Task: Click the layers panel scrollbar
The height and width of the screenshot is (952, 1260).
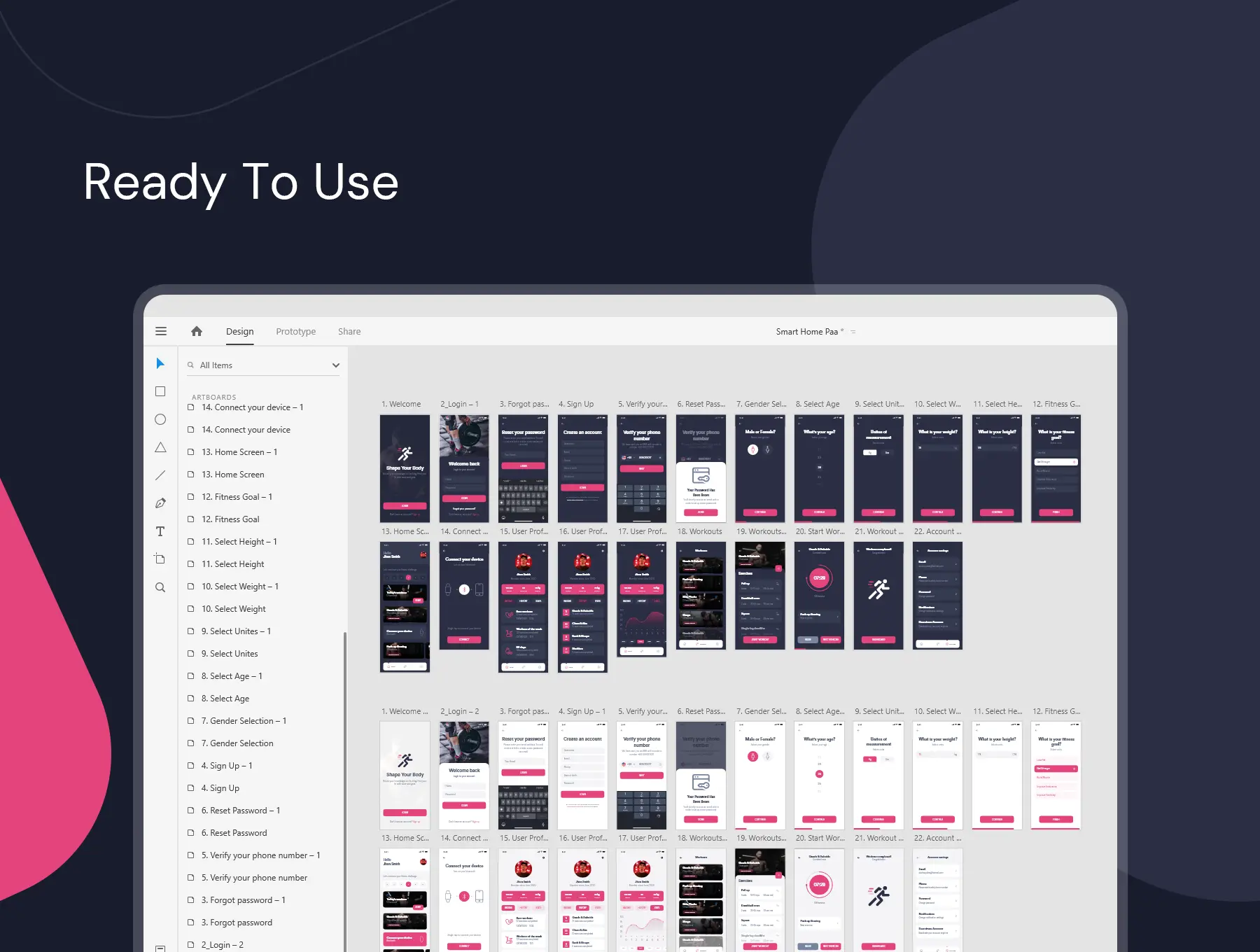Action: (x=344, y=791)
